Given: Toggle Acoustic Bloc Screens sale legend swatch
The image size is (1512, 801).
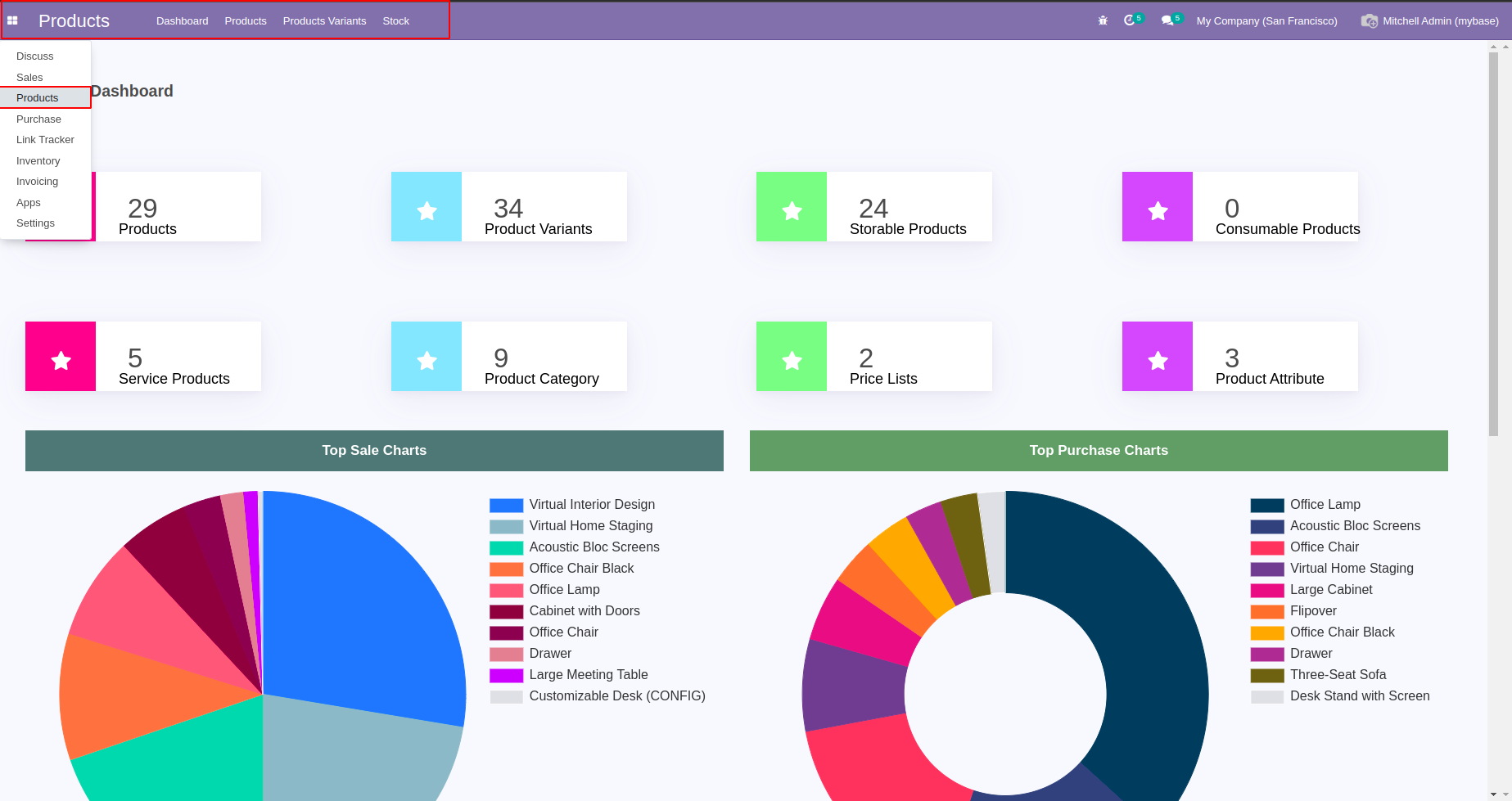Looking at the screenshot, I should pyautogui.click(x=506, y=547).
